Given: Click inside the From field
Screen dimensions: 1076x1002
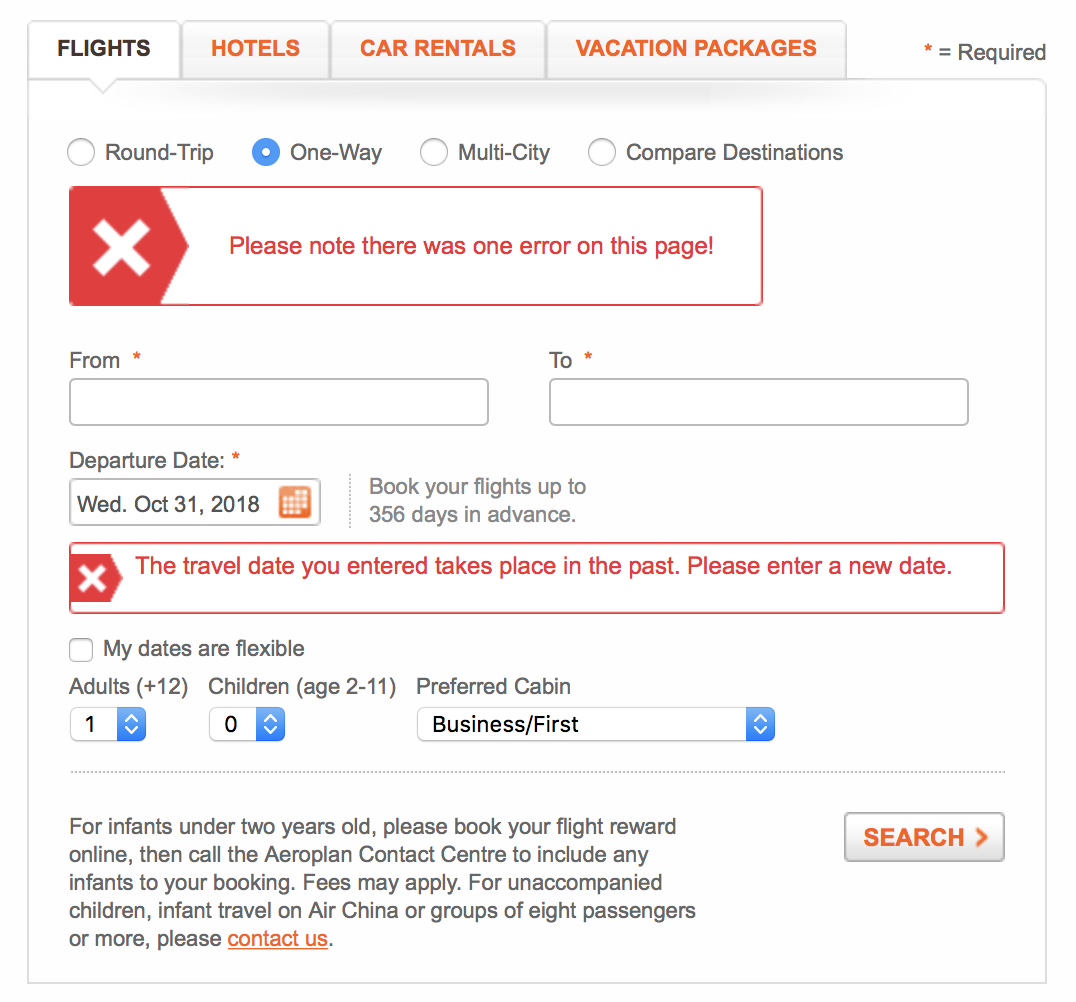Looking at the screenshot, I should tap(278, 402).
